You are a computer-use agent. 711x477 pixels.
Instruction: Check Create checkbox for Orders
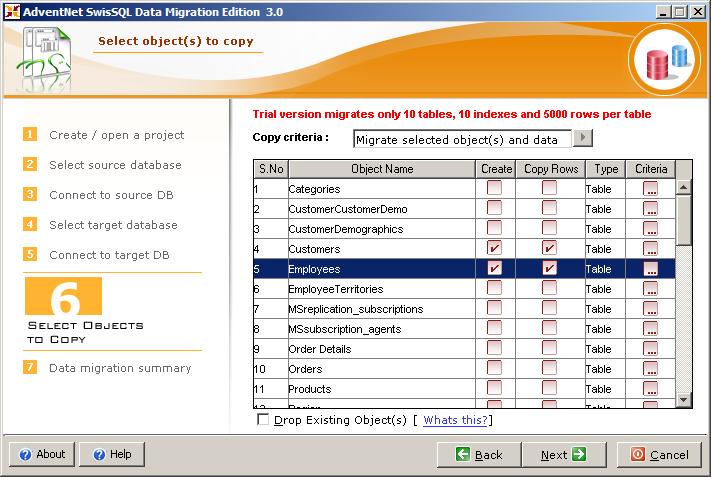(x=494, y=368)
